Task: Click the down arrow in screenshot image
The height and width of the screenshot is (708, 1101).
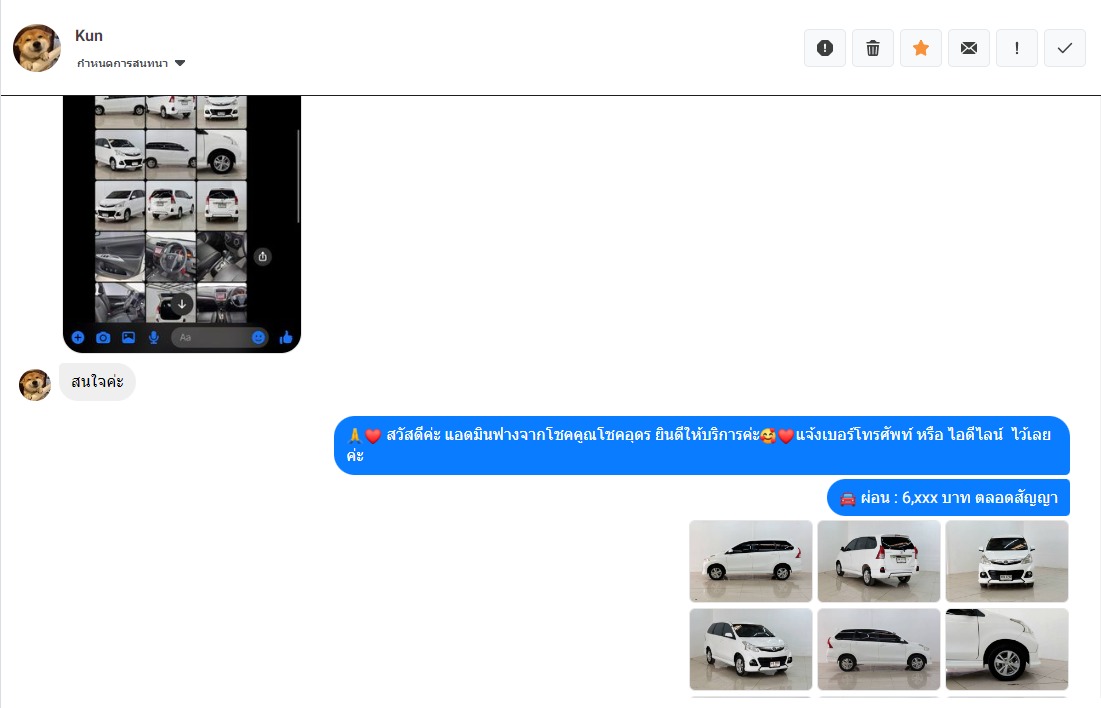Action: 181,304
